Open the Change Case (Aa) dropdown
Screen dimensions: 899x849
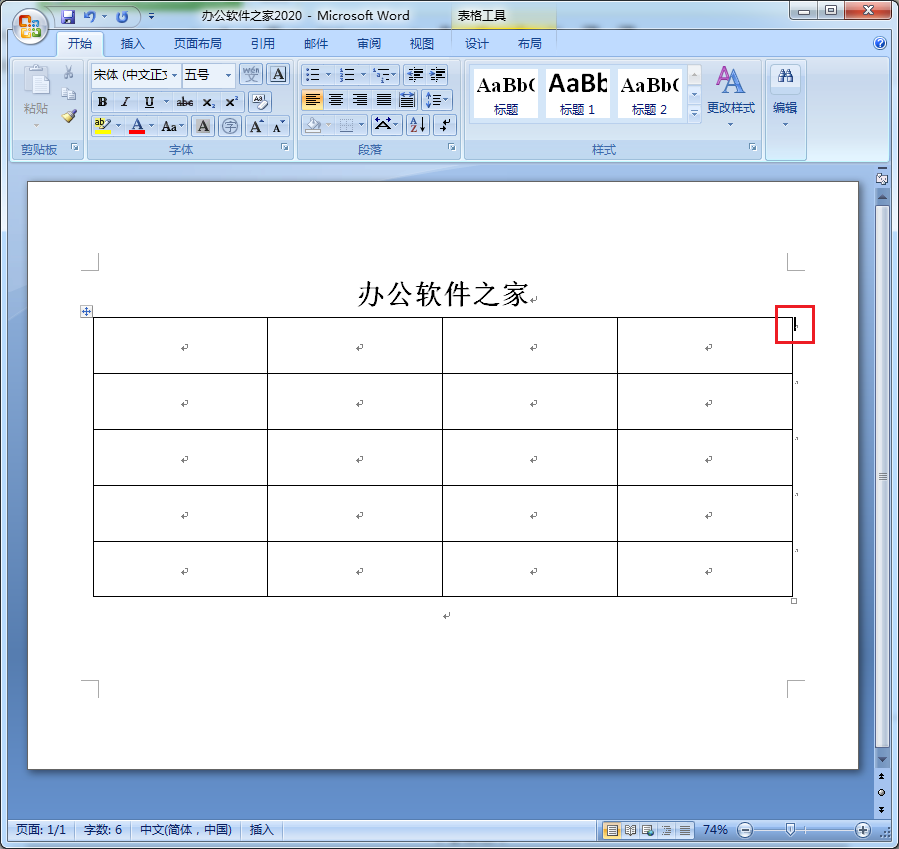click(x=173, y=126)
